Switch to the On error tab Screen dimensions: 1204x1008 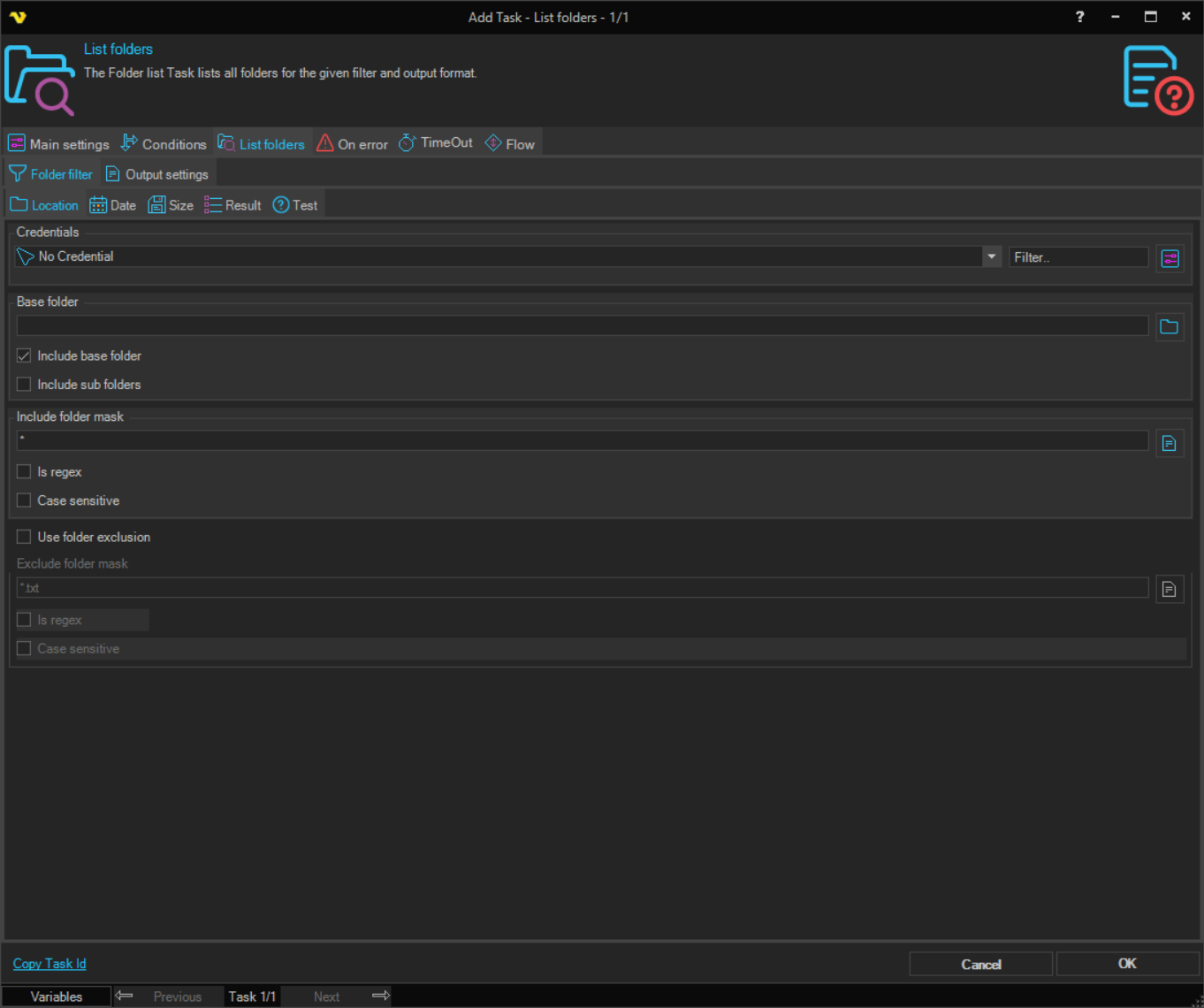coord(353,144)
